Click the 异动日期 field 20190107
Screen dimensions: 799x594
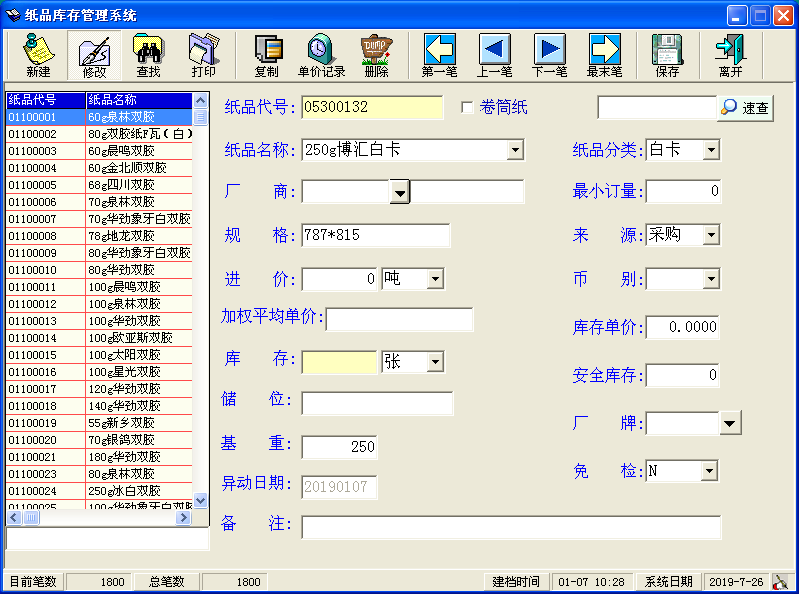pos(339,487)
